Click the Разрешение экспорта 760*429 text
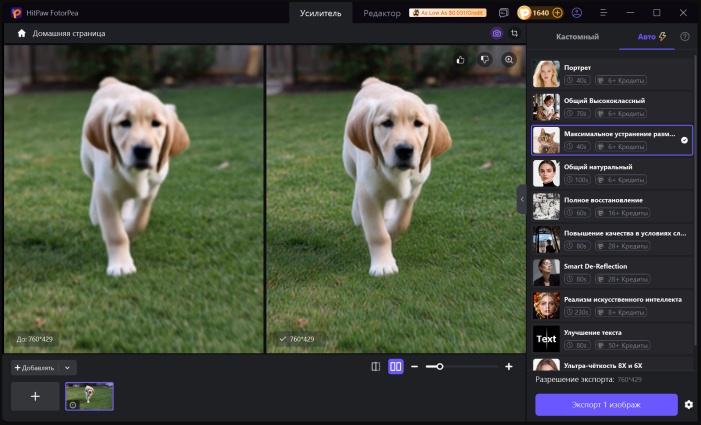The image size is (701, 425). [588, 379]
